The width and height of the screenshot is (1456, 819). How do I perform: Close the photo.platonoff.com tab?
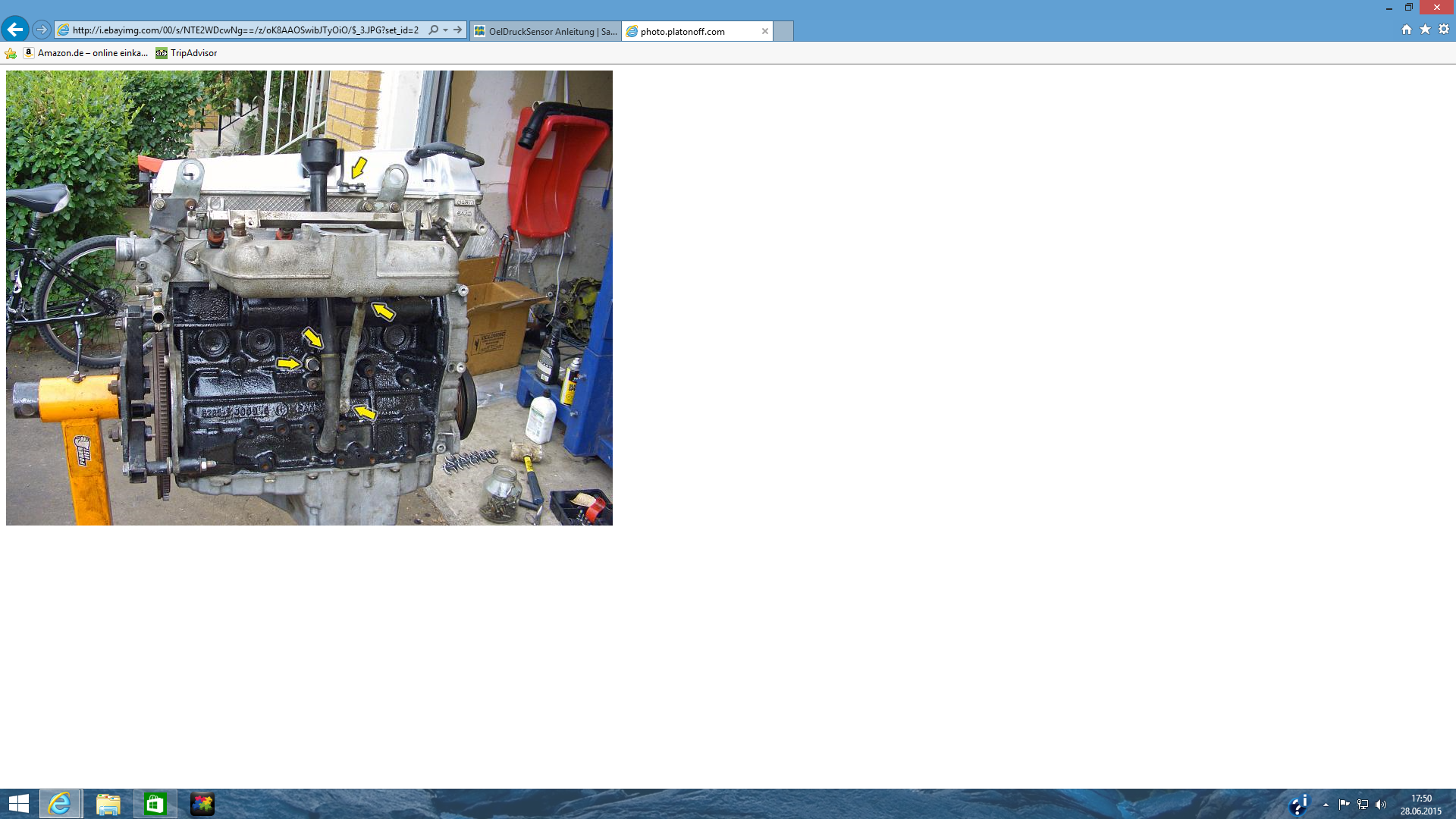pyautogui.click(x=765, y=31)
